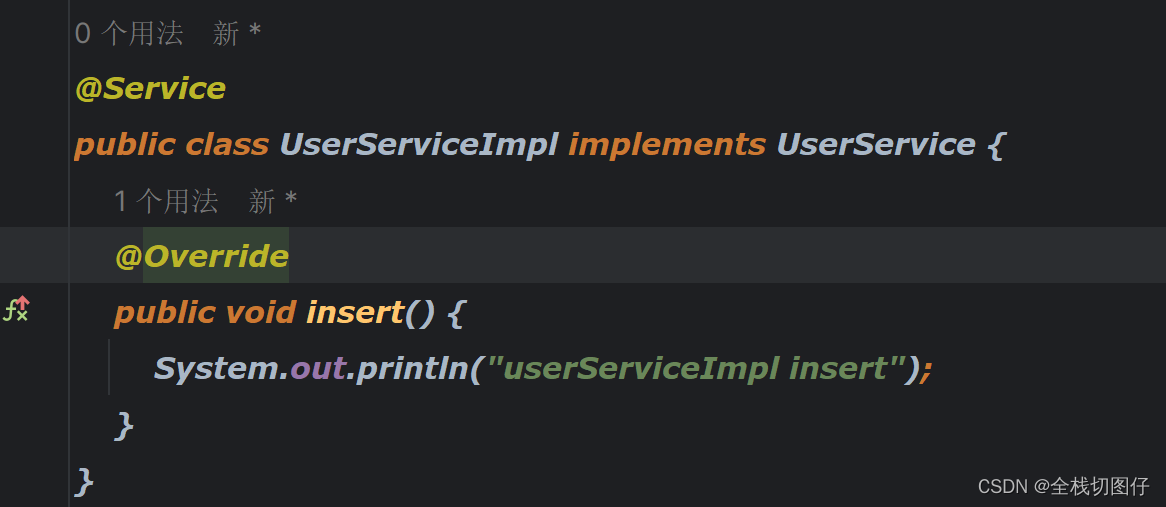1166x507 pixels.
Task: Click the closing brace of the insert method
Action: coord(124,425)
